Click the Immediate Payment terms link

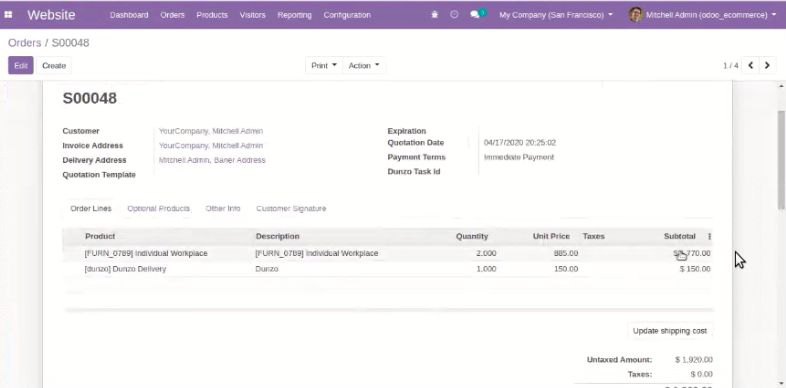(x=519, y=157)
